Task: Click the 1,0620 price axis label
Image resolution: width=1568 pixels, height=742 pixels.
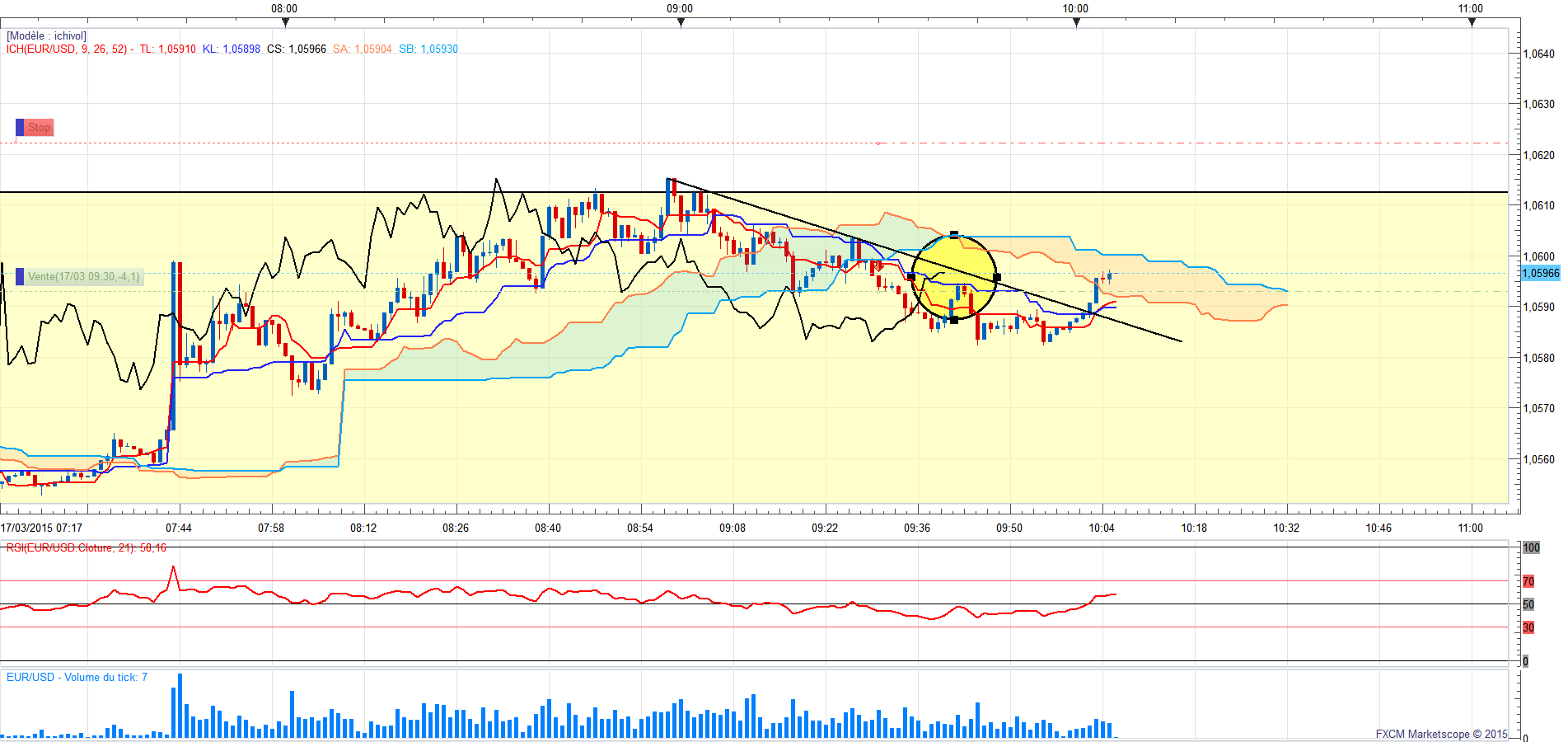Action: pos(1538,155)
